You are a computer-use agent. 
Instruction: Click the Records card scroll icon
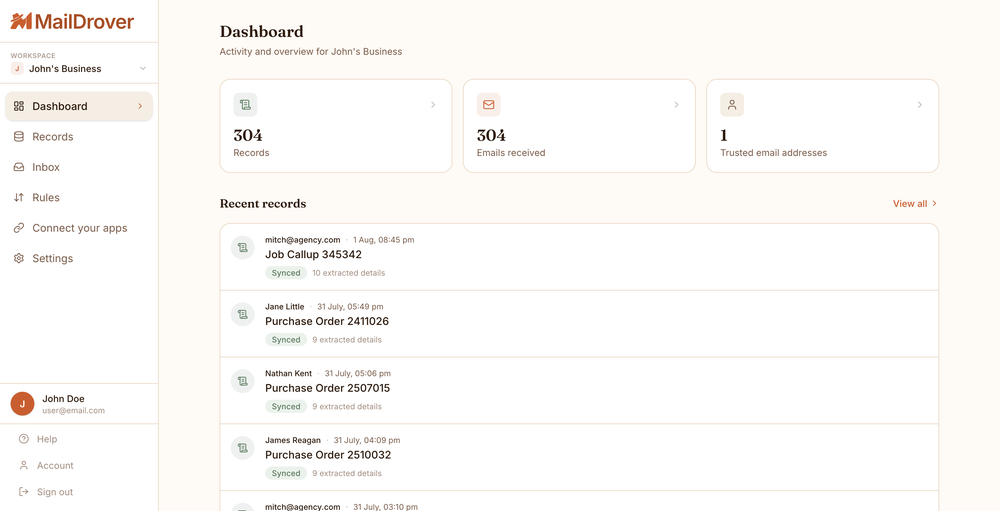245,105
